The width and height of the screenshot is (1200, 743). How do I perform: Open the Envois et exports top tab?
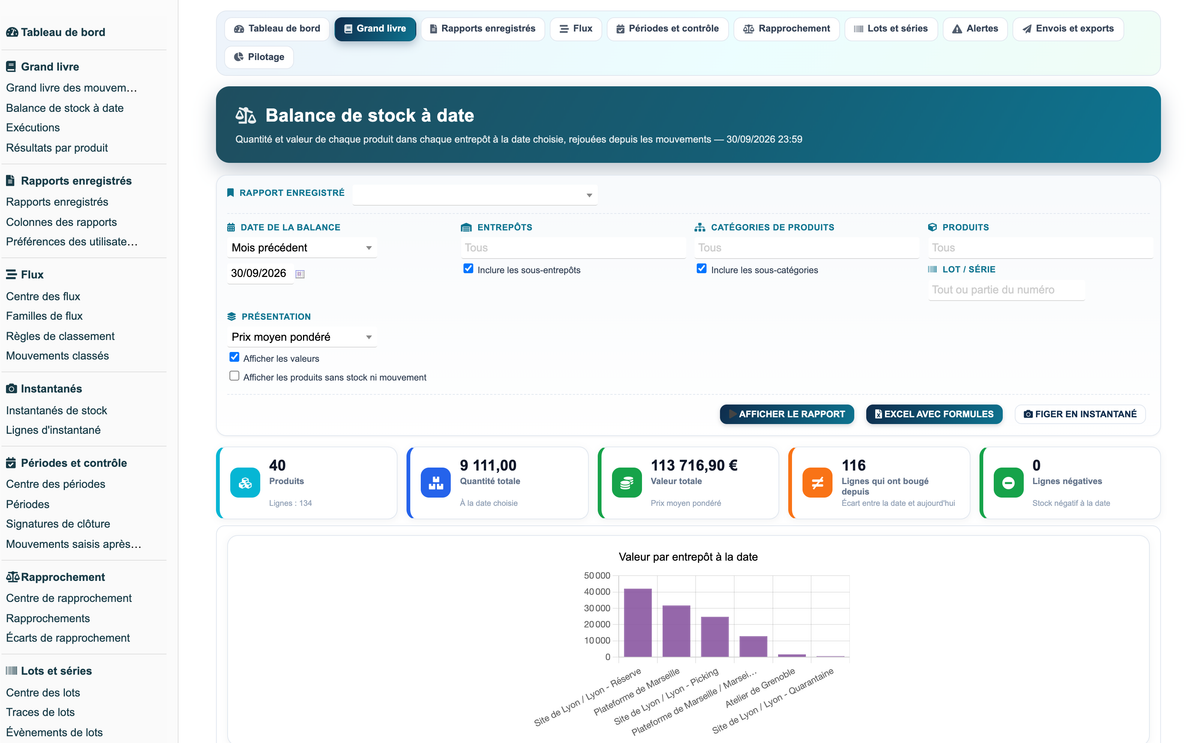pos(1068,29)
